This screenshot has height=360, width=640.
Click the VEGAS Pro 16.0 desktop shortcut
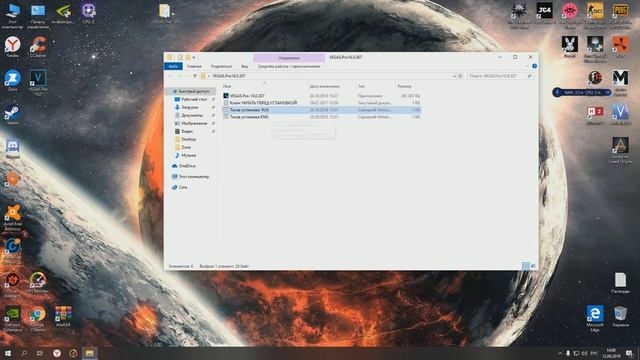[x=38, y=82]
